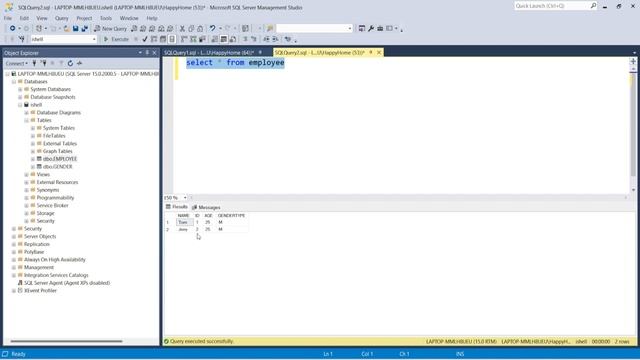Click the Connect Object Explorer plug icon

coord(34,63)
